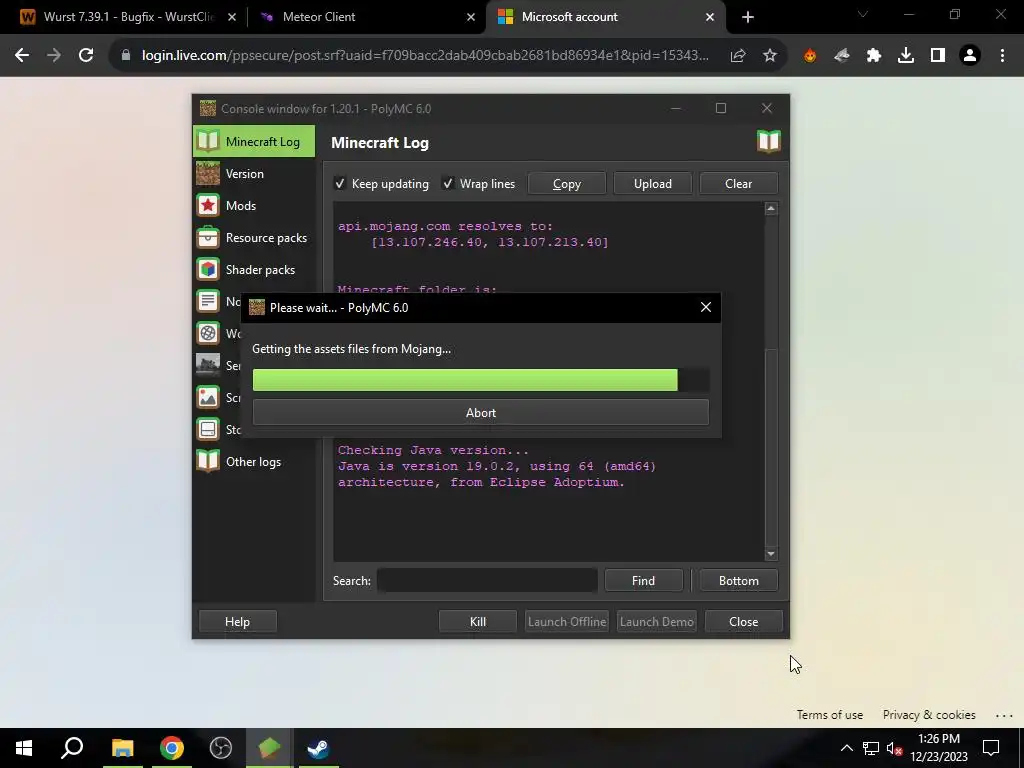1024x768 pixels.
Task: Click the Copy log button
Action: [x=567, y=184]
